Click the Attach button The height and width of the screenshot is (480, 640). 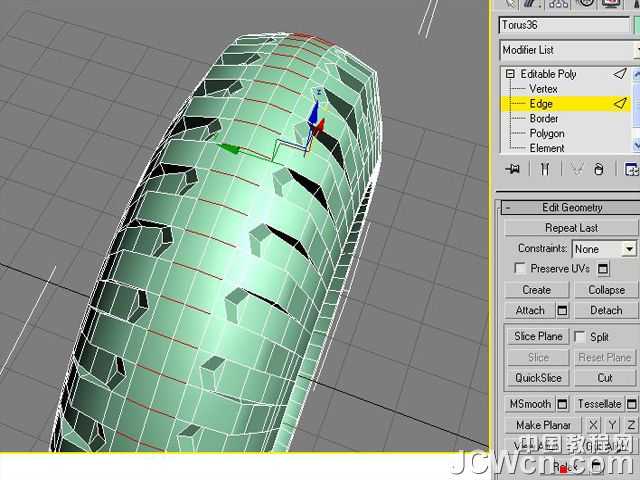530,311
